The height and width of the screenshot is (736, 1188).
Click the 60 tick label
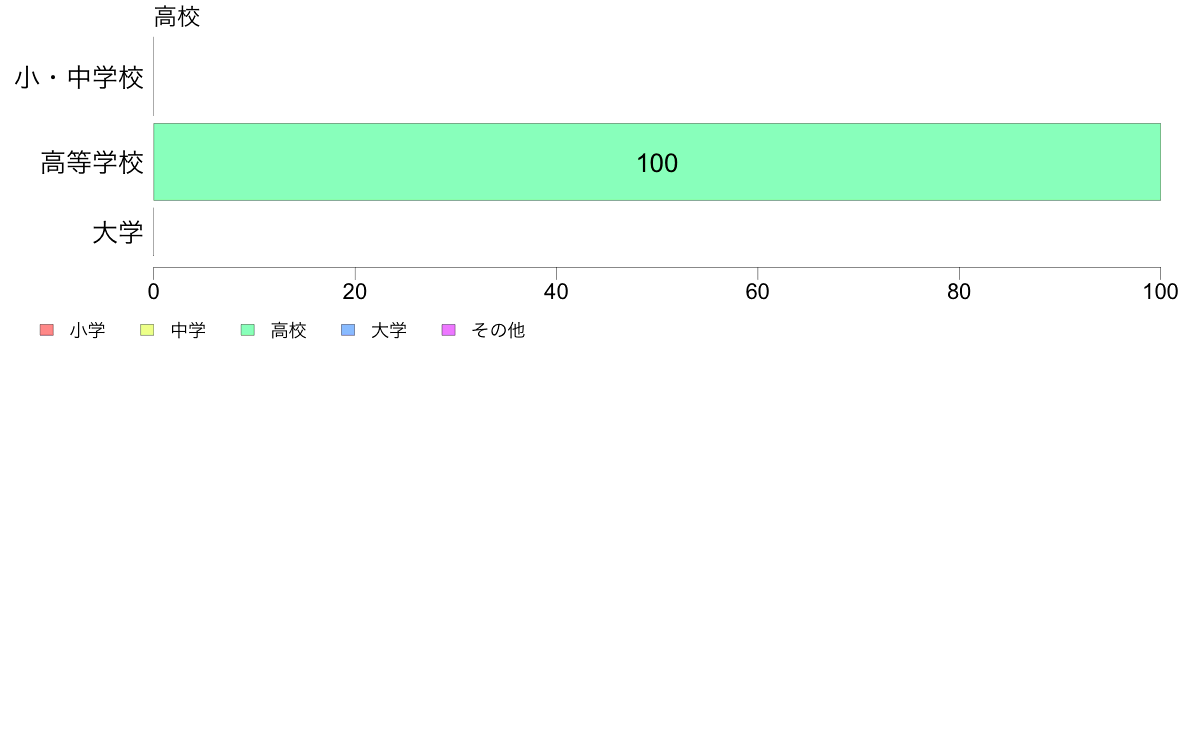pyautogui.click(x=758, y=292)
